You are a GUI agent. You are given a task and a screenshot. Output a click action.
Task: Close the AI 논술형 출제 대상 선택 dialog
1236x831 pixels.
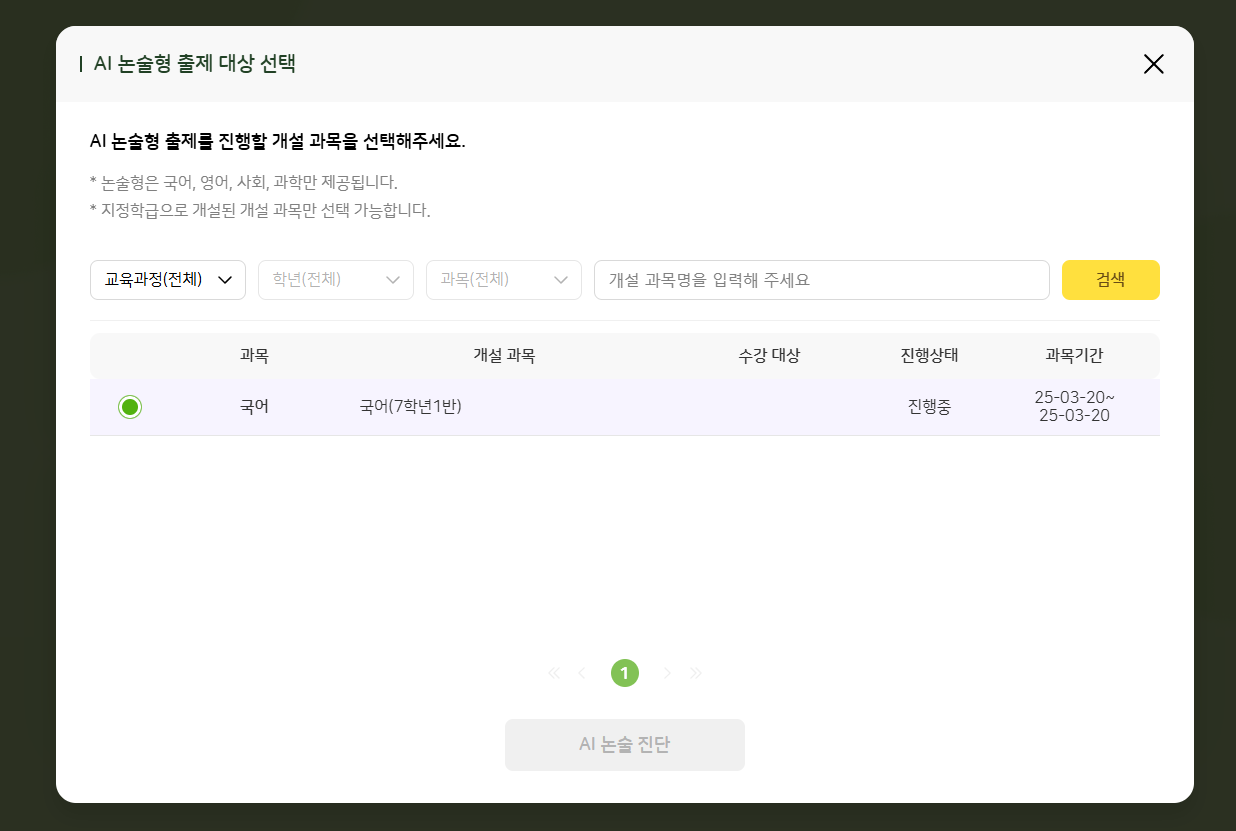click(x=1153, y=64)
